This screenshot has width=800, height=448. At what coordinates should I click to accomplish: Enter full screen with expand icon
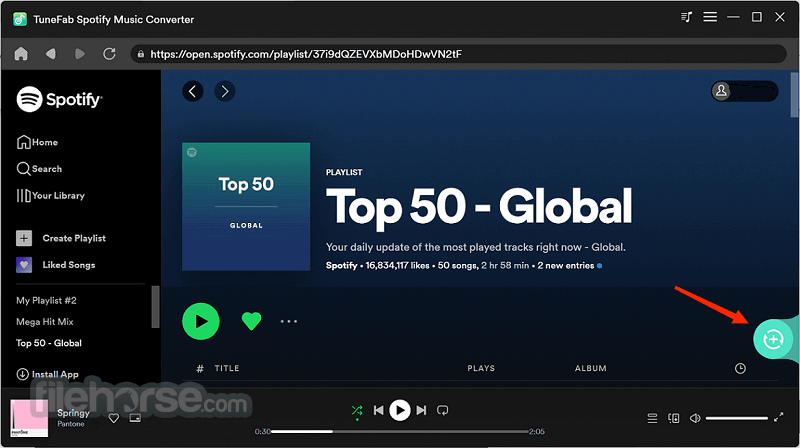coord(779,418)
